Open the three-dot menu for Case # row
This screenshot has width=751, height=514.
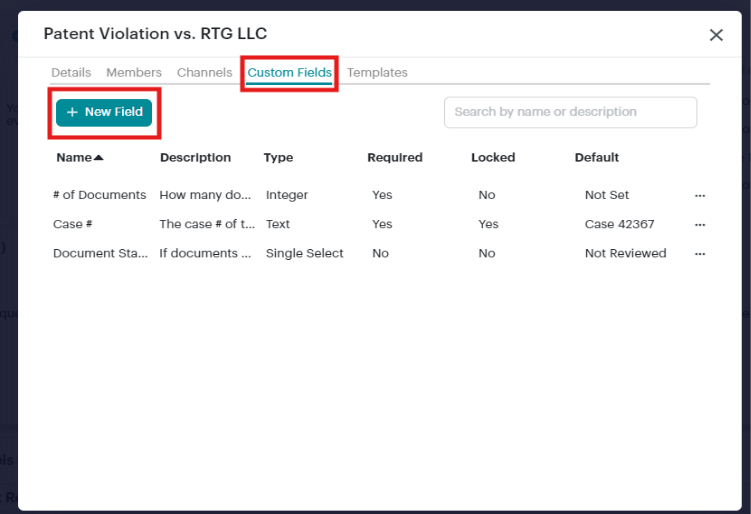699,225
